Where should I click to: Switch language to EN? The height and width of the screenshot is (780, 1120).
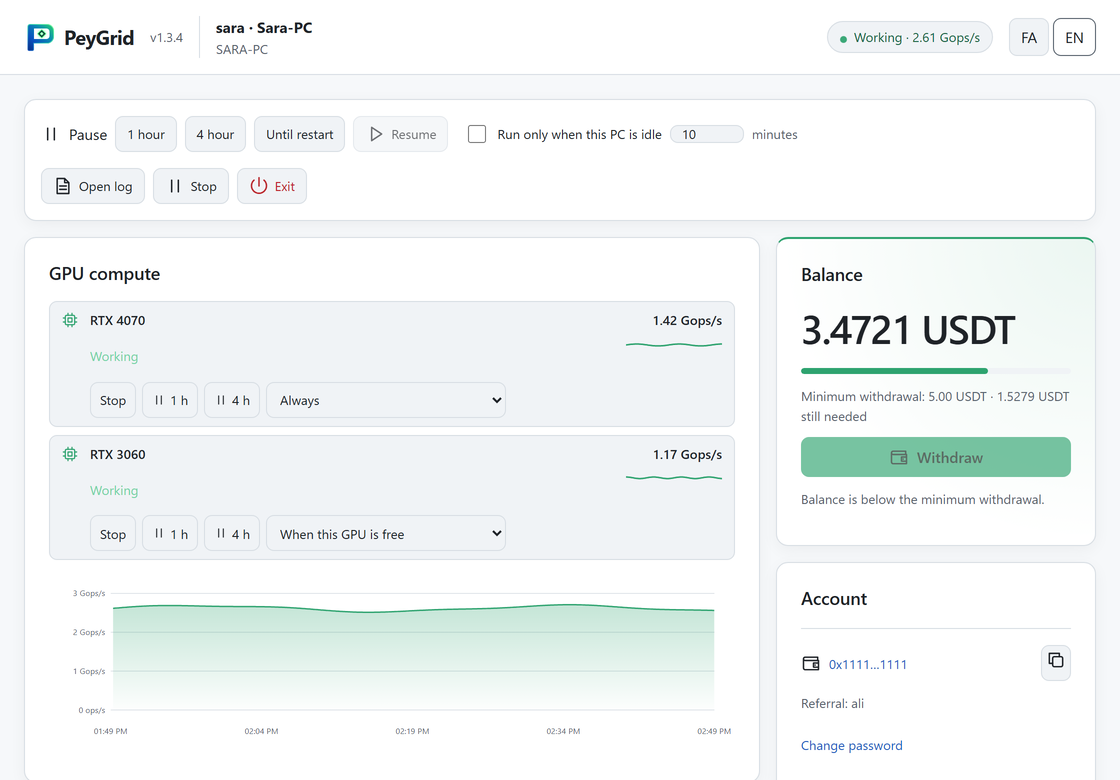pyautogui.click(x=1074, y=38)
